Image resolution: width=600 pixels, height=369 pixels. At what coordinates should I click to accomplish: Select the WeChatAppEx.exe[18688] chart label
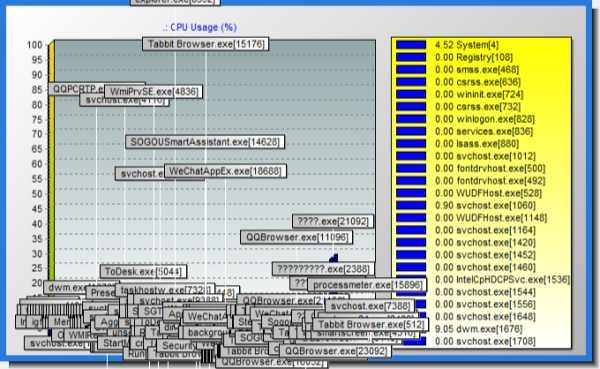(x=225, y=171)
